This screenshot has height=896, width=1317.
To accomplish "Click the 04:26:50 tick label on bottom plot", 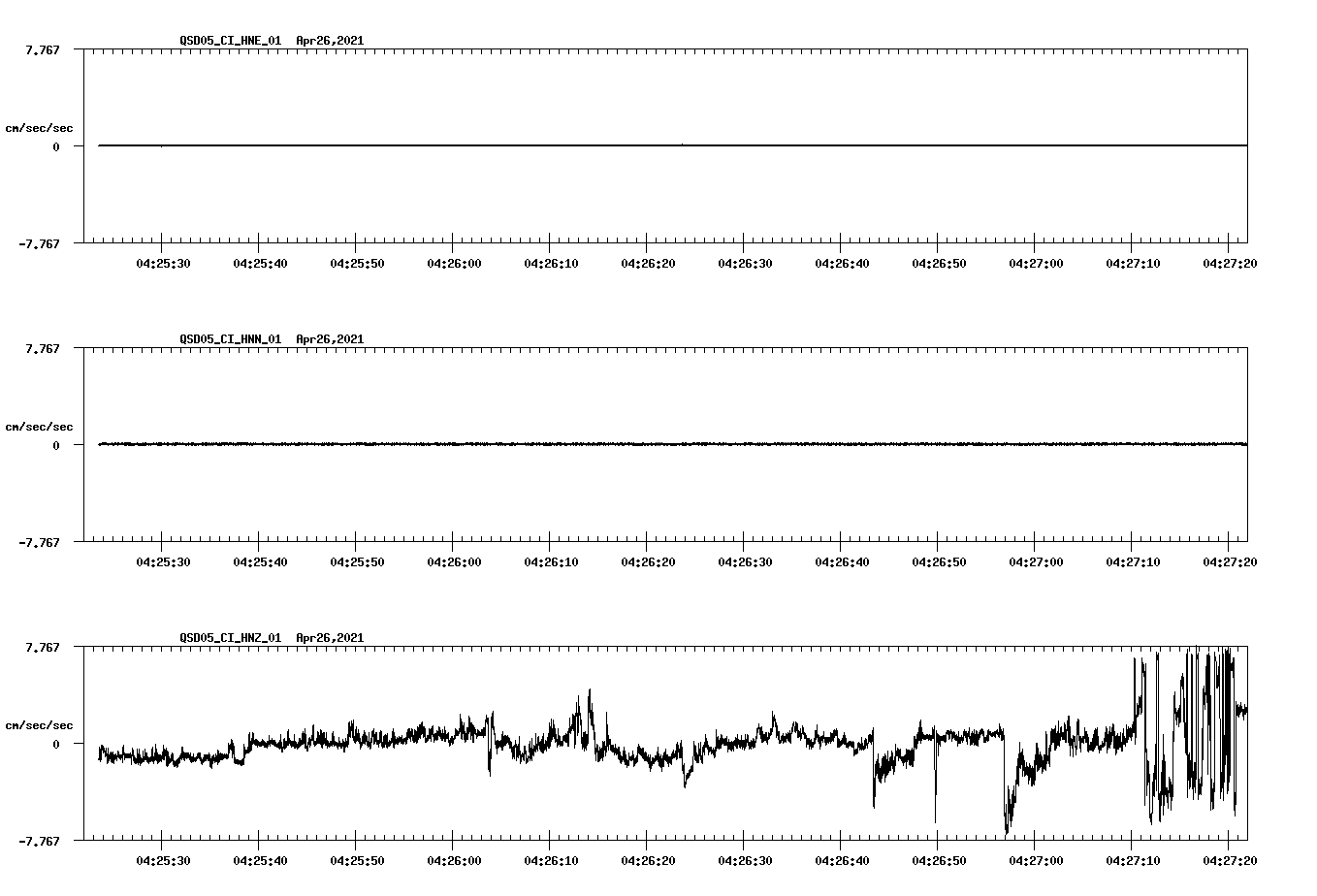I will [x=939, y=859].
